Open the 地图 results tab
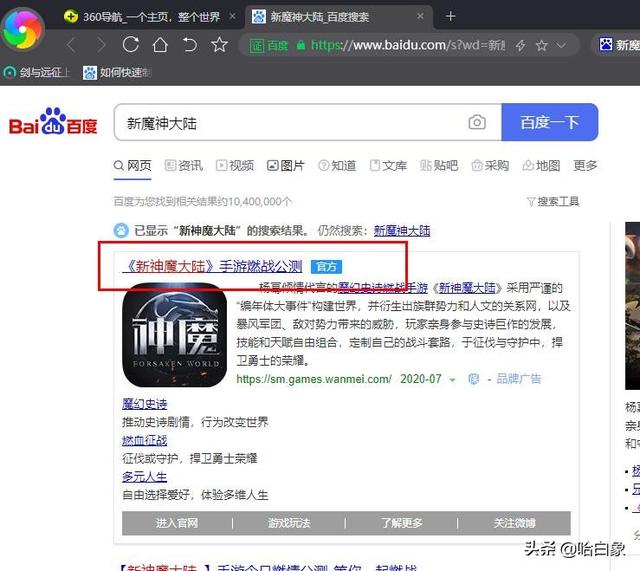Screen dimensions: 640x571 coord(541,166)
